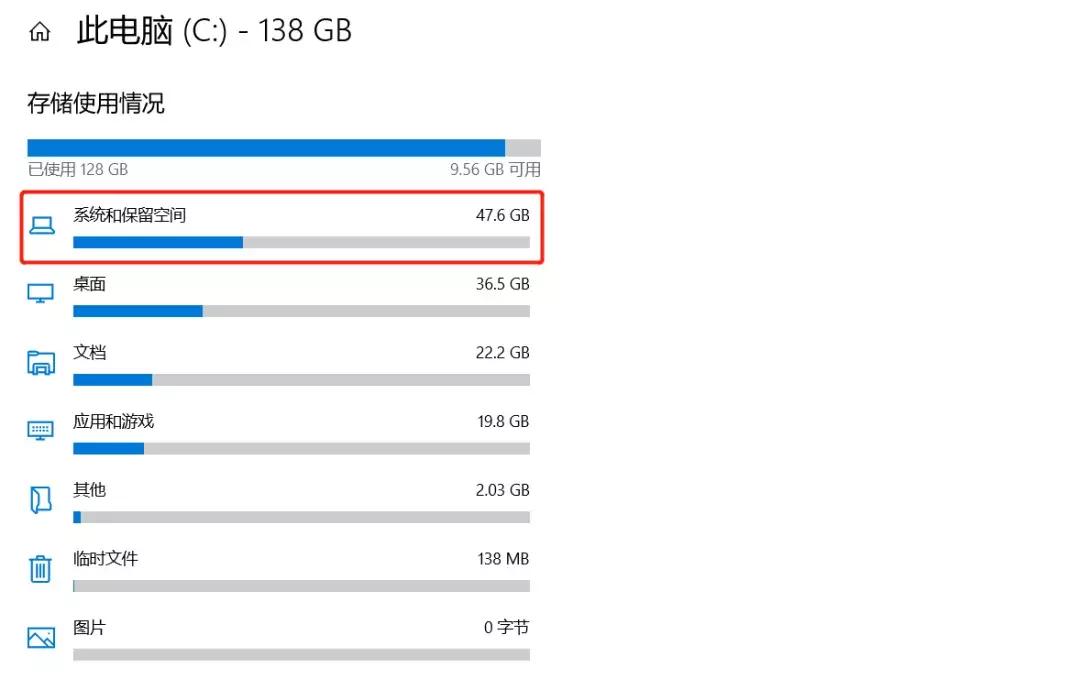
Task: Open the 文档 storage details
Action: 90,353
